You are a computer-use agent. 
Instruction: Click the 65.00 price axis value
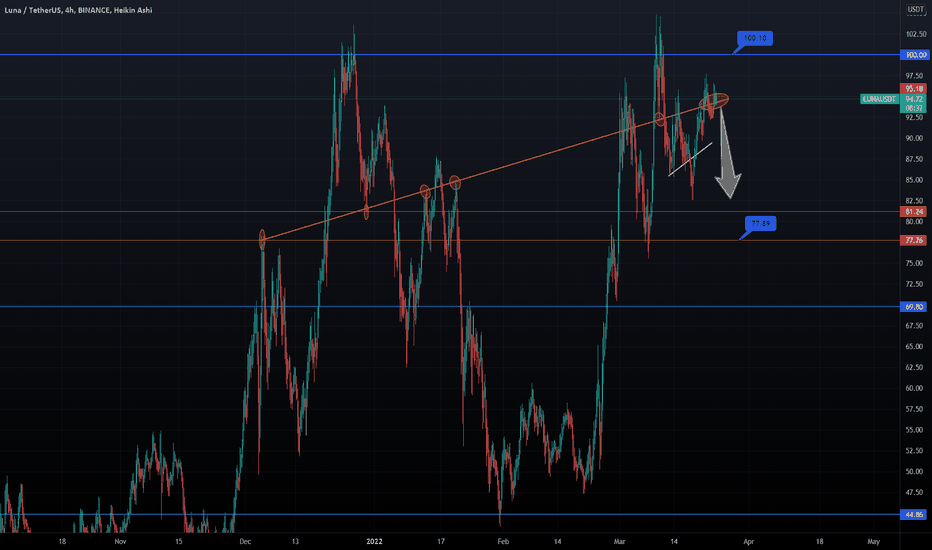(x=914, y=346)
